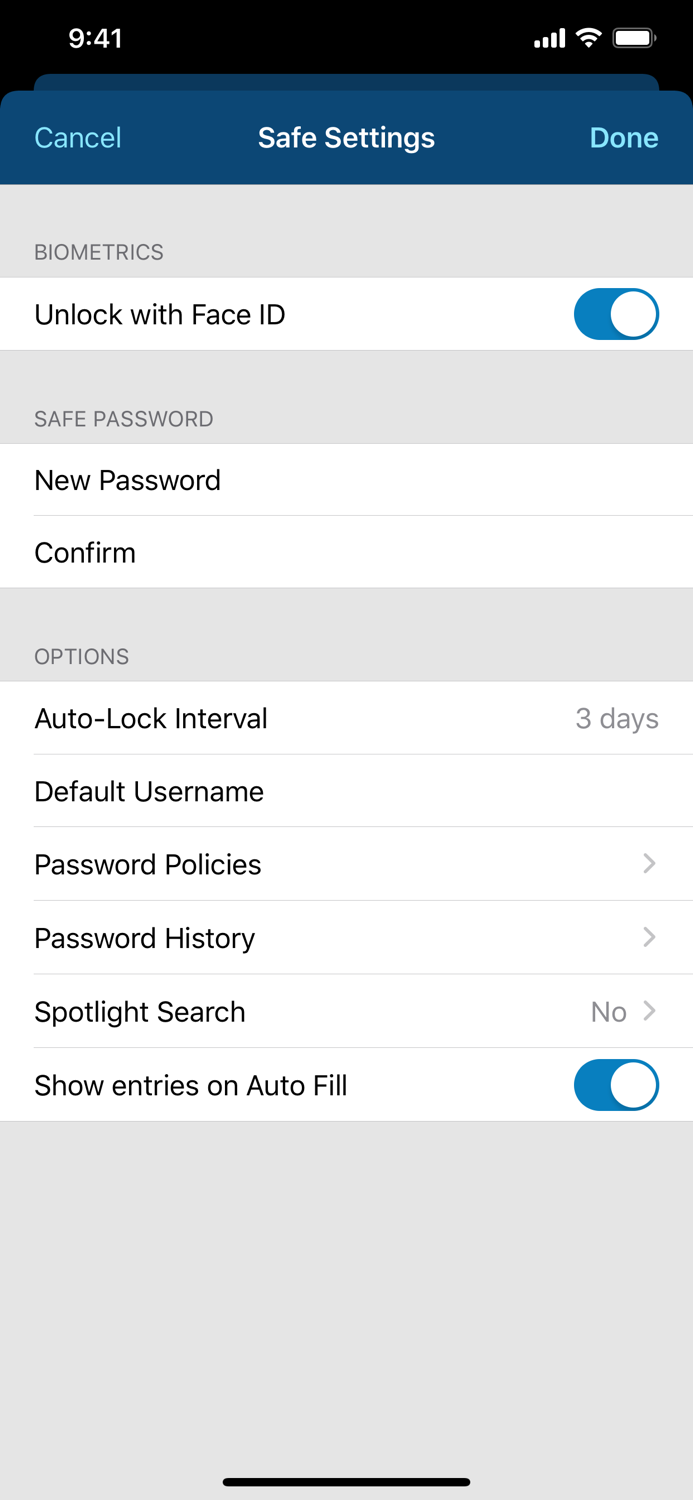
Task: Tap the Safe Settings title
Action: [x=346, y=137]
